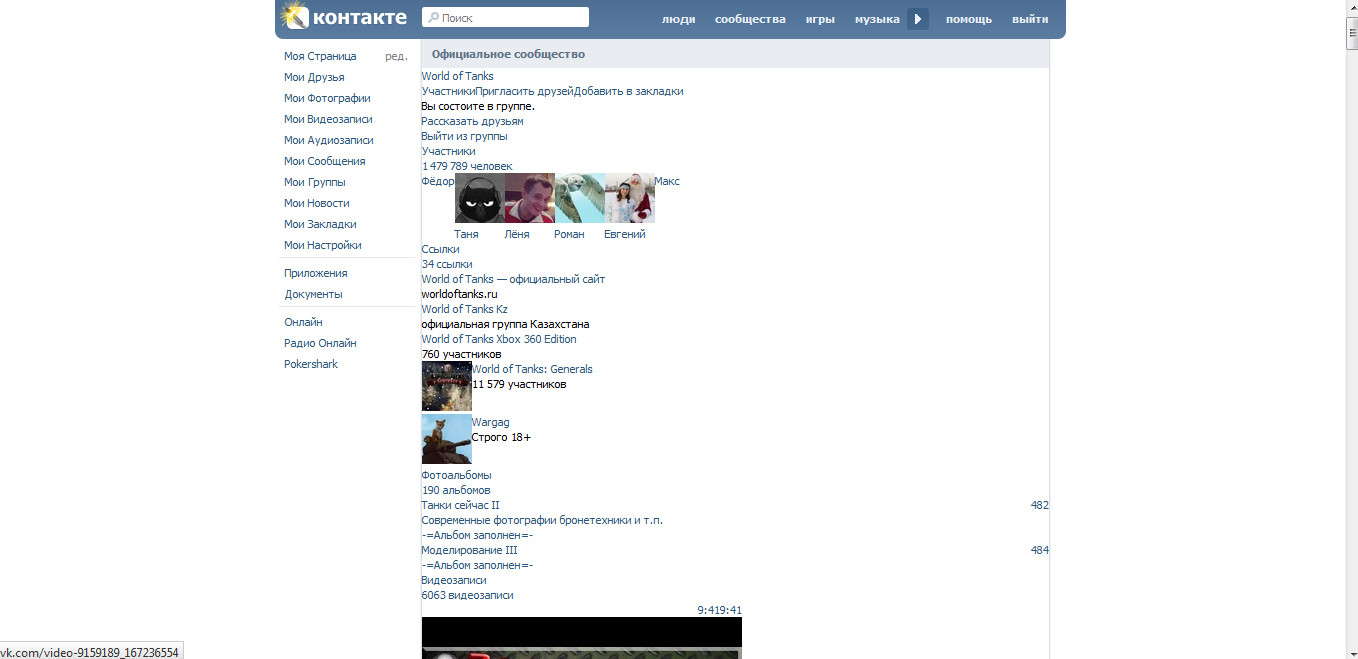Open the Видеозаписи section heading
Screen dimensions: 1358x659
coord(454,580)
